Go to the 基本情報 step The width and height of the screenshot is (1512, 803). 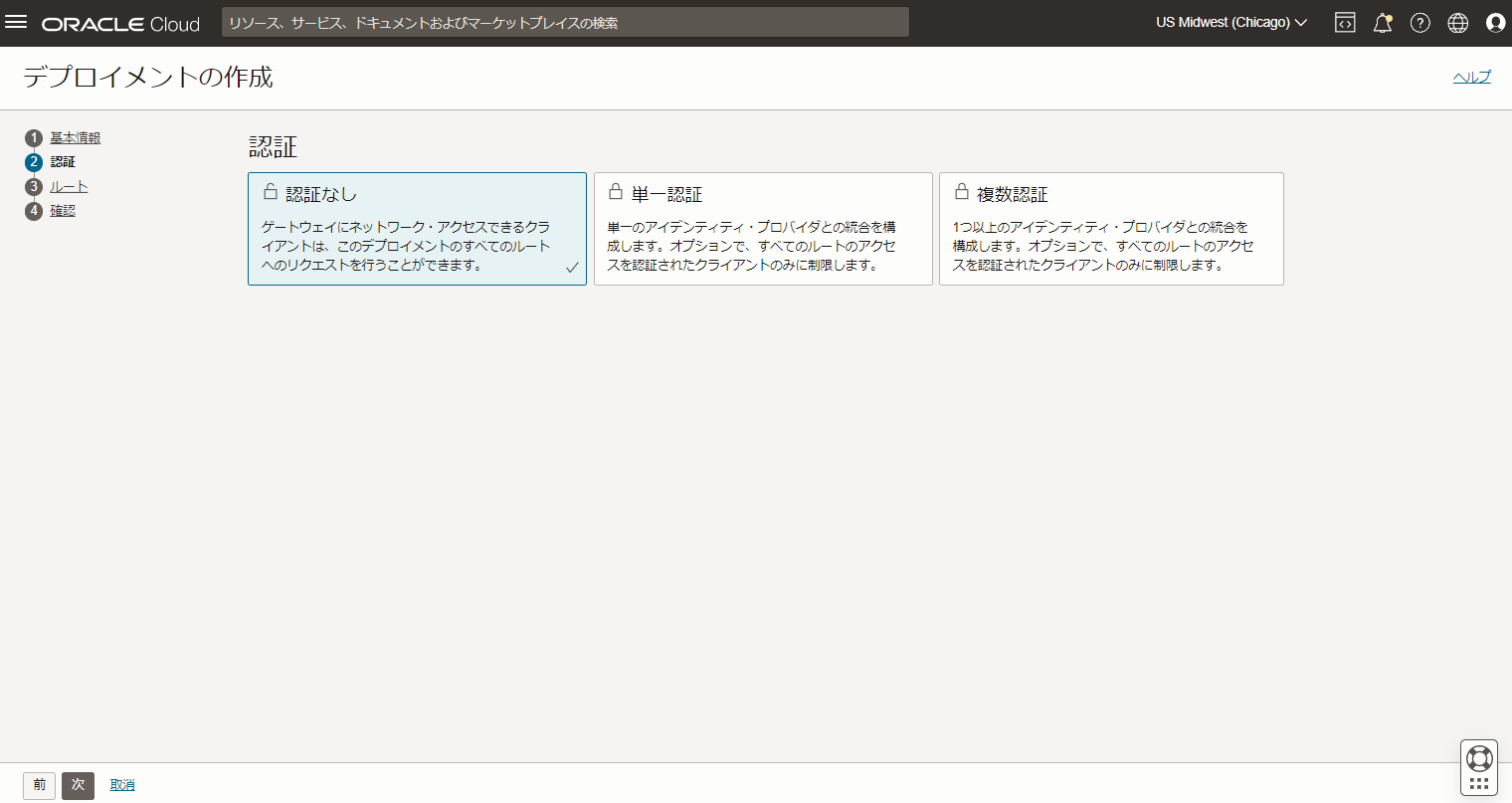(76, 138)
